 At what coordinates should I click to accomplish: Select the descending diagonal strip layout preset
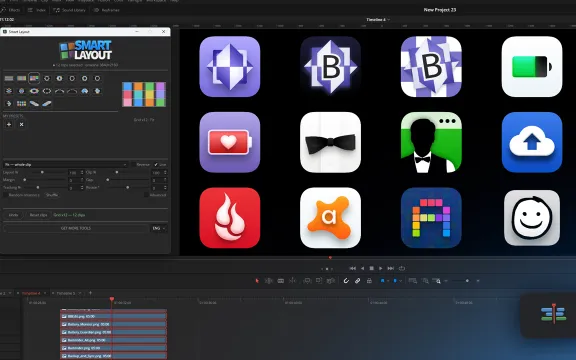tap(34, 104)
